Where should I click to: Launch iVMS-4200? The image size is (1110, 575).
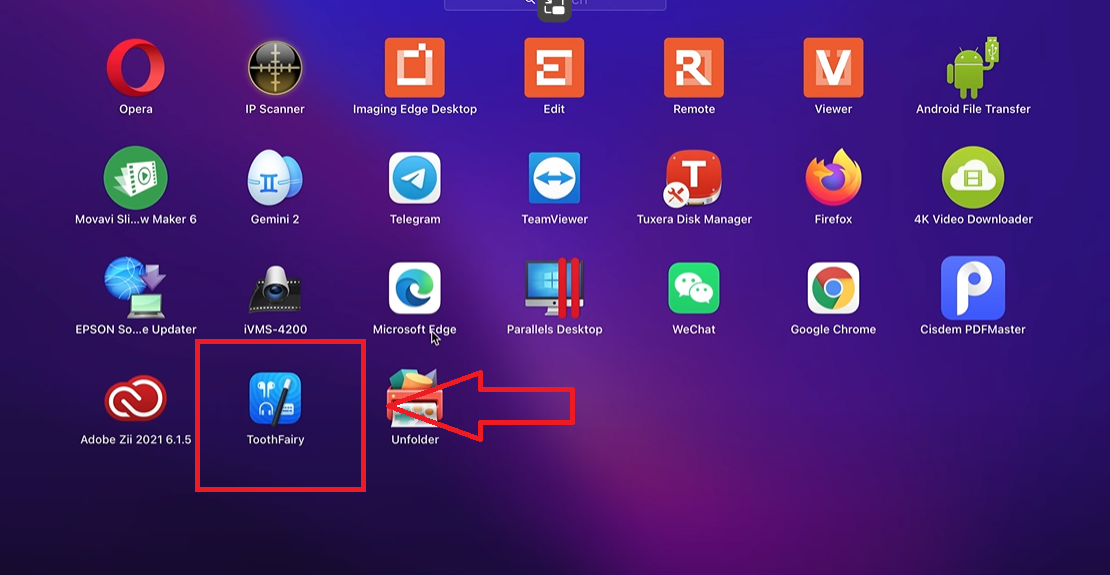coord(275,289)
